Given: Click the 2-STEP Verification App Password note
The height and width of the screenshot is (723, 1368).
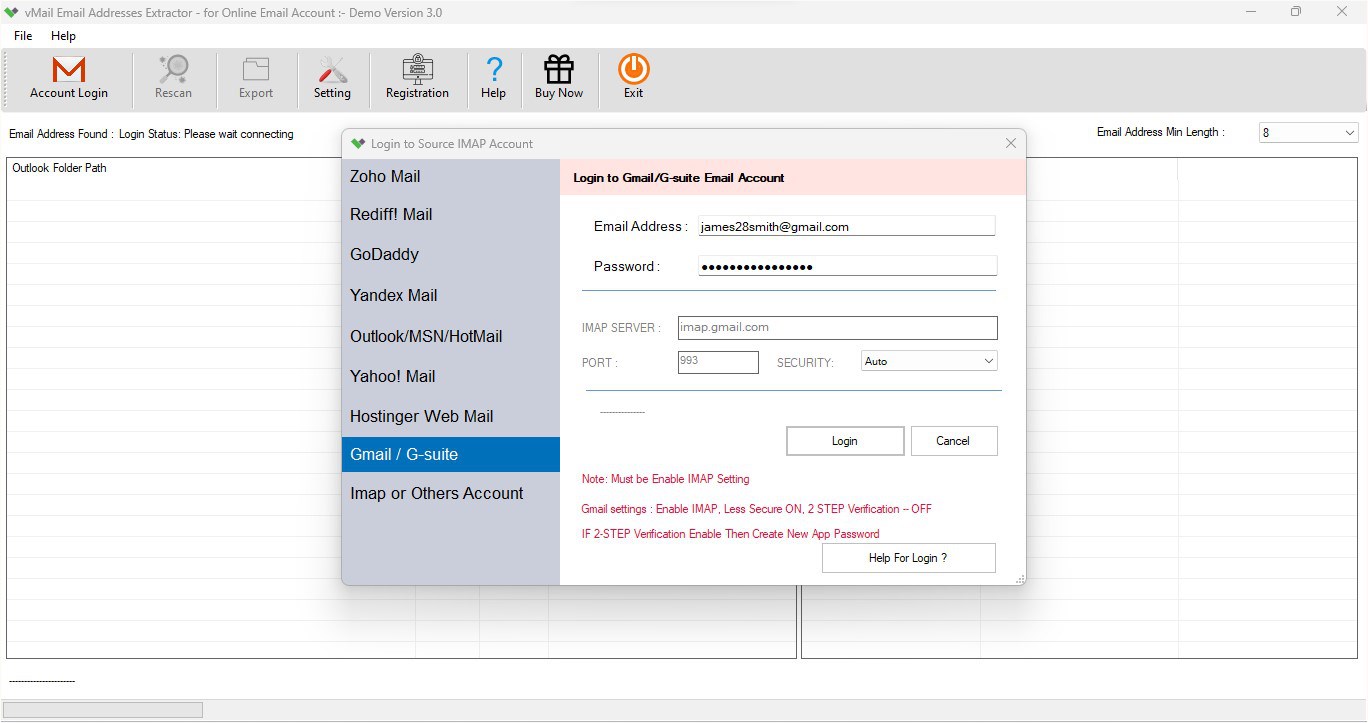Looking at the screenshot, I should coord(730,534).
